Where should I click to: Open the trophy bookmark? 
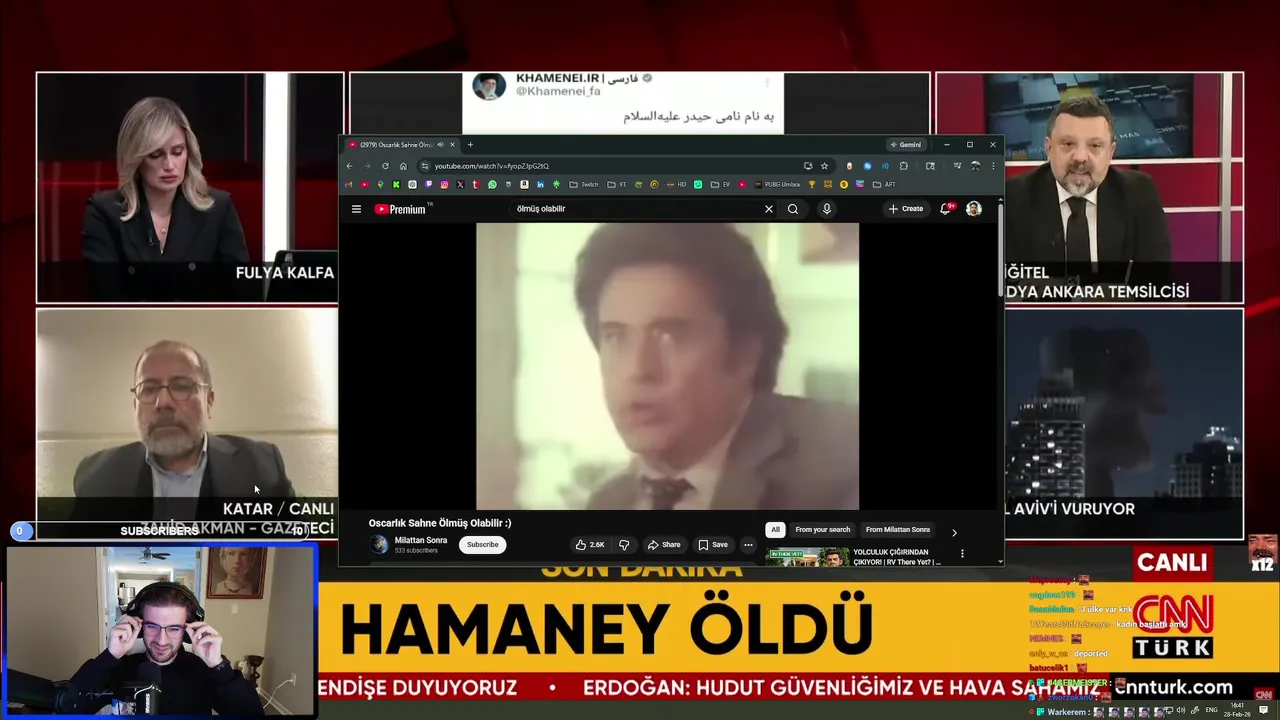click(x=812, y=184)
